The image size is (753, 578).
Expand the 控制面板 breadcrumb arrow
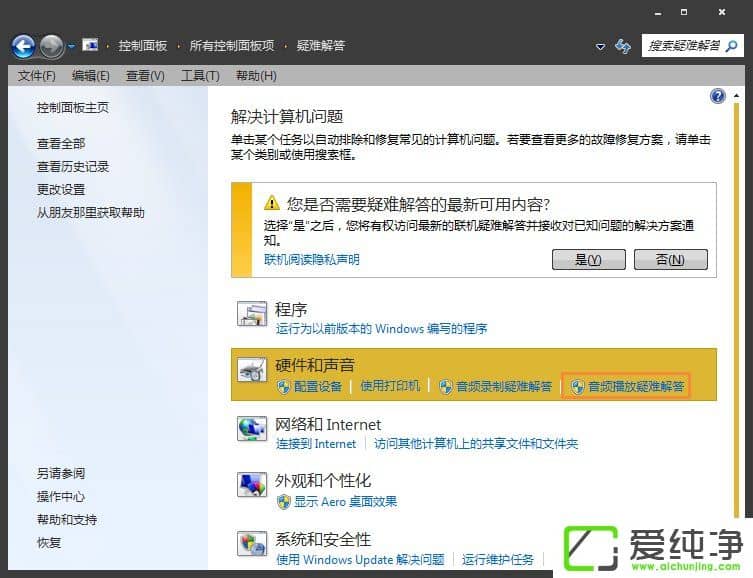[181, 46]
